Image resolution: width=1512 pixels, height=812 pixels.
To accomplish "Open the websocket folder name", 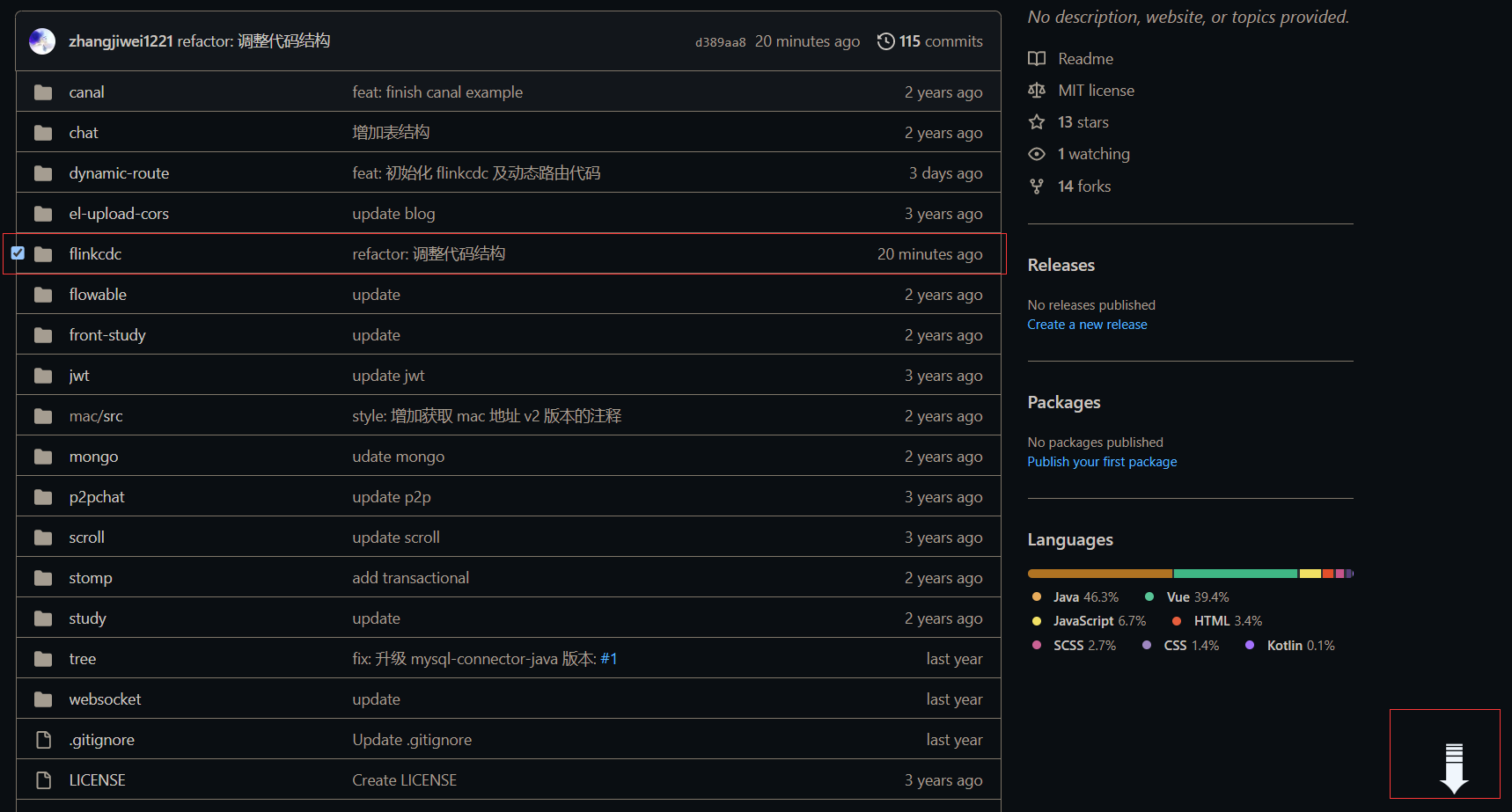I will 105,699.
